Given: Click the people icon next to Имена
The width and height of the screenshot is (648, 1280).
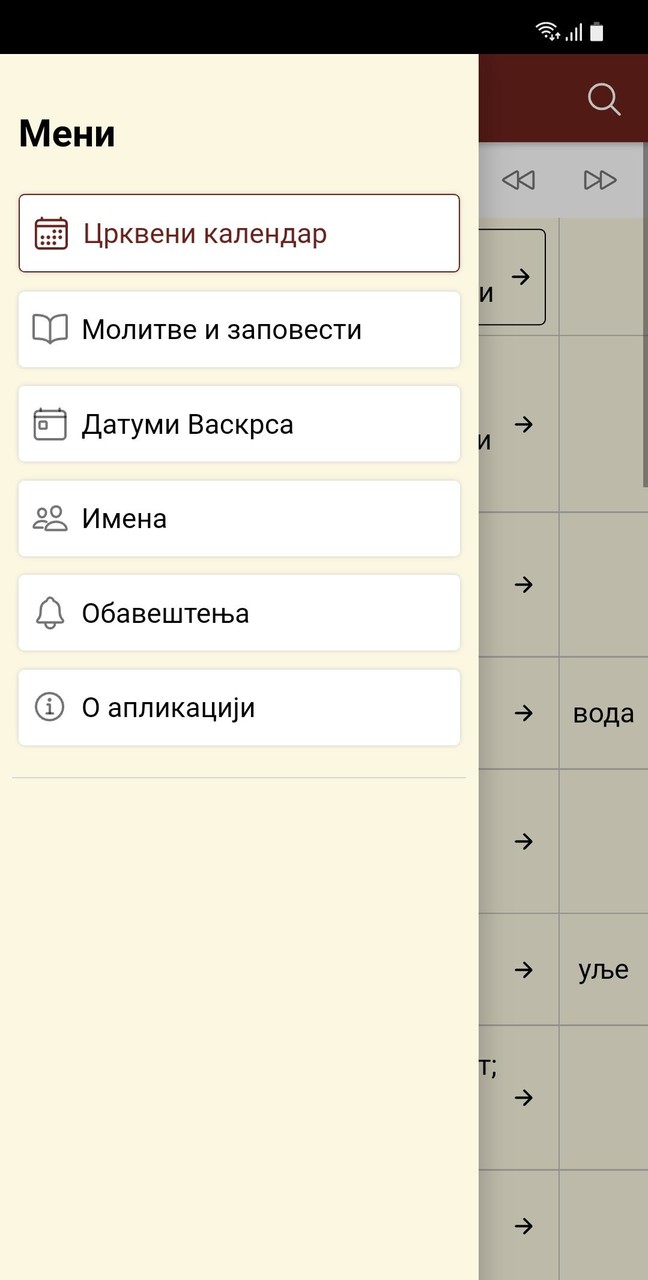Looking at the screenshot, I should coord(48,518).
